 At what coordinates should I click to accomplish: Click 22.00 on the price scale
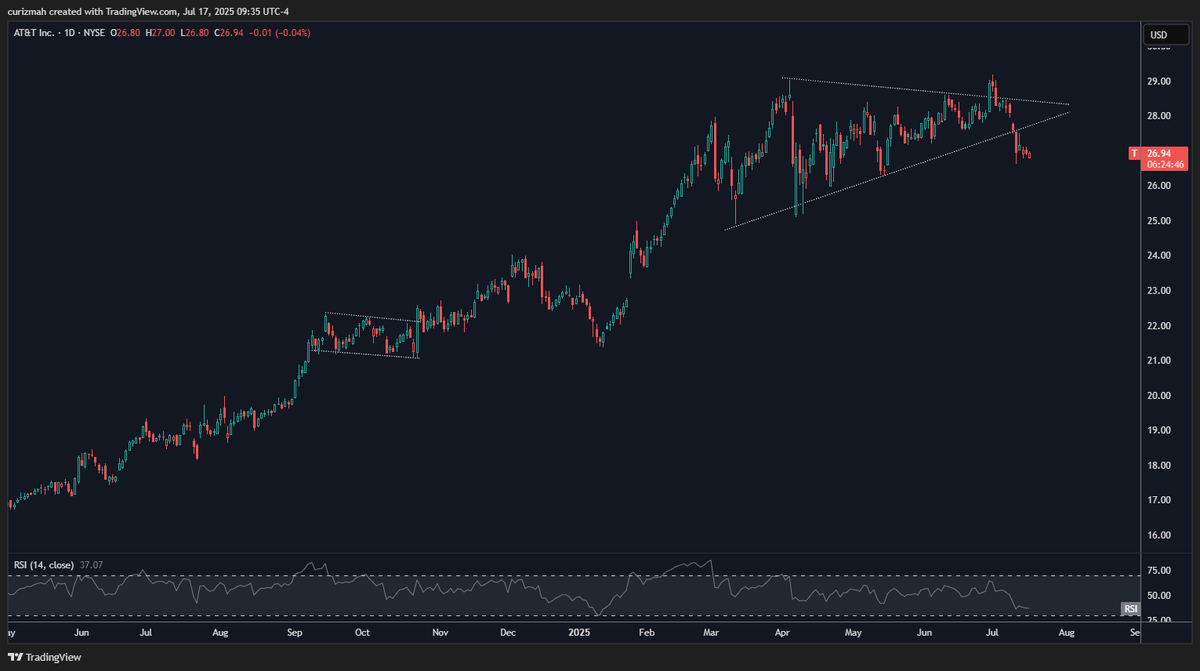coord(1158,326)
